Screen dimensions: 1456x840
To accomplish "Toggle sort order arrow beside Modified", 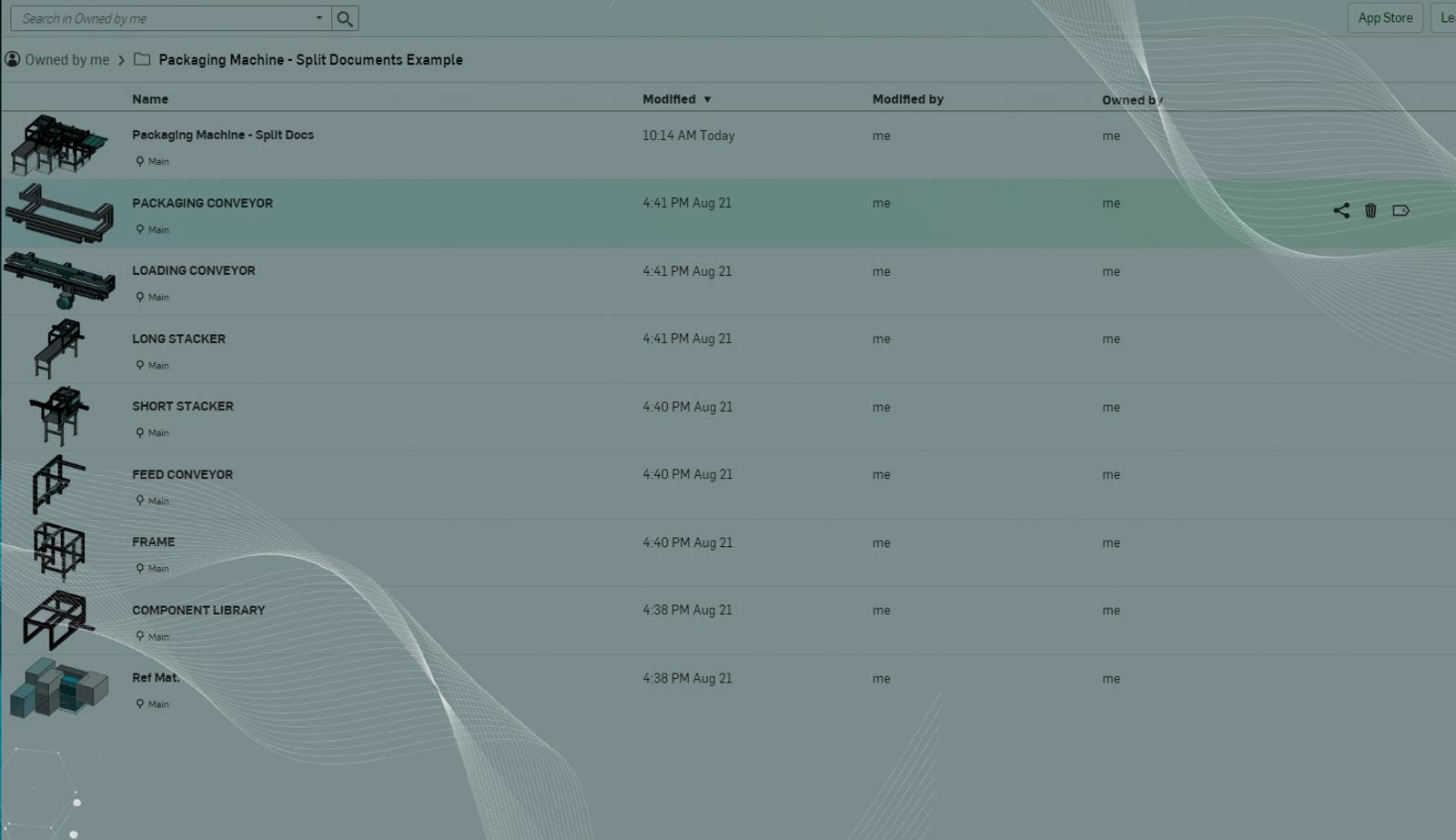I will (707, 99).
